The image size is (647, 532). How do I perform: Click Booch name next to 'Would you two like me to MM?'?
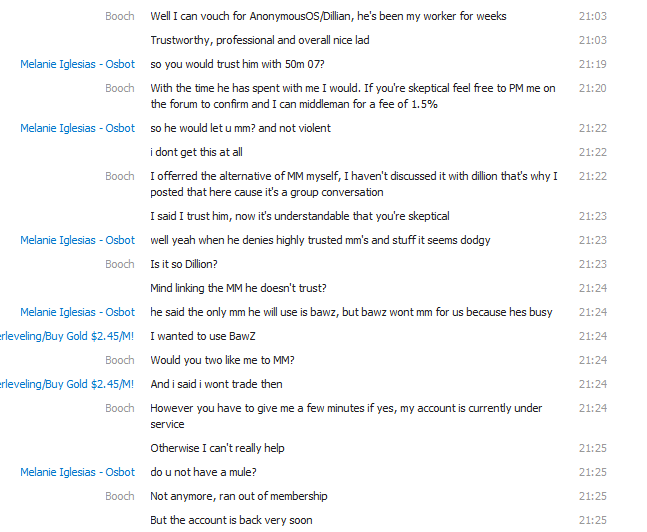pyautogui.click(x=120, y=360)
